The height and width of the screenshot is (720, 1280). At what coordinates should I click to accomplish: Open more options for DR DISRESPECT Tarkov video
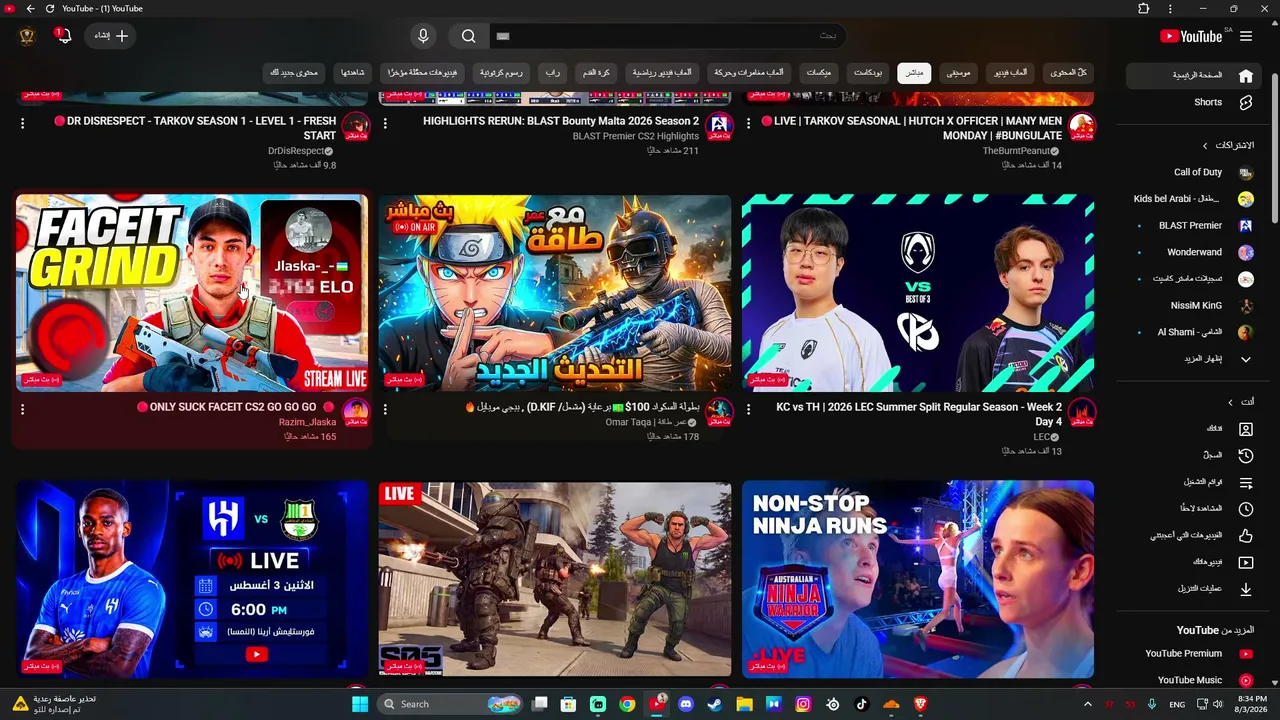22,123
